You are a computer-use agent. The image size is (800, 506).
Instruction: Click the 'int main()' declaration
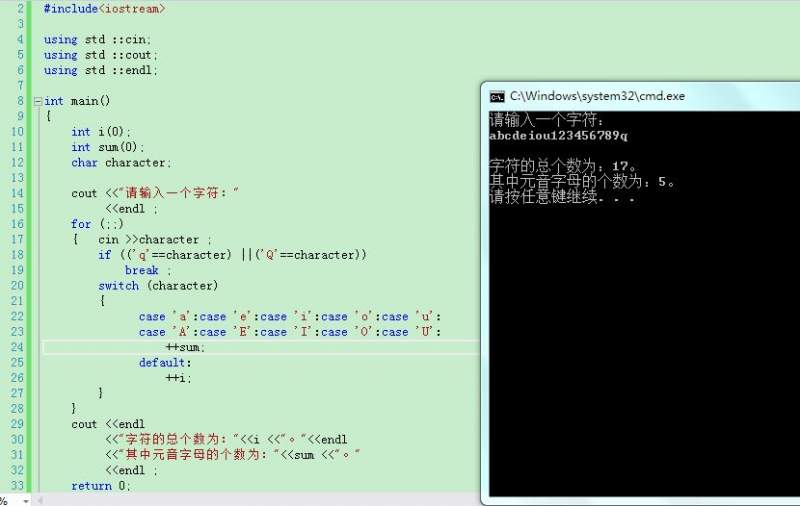click(77, 101)
